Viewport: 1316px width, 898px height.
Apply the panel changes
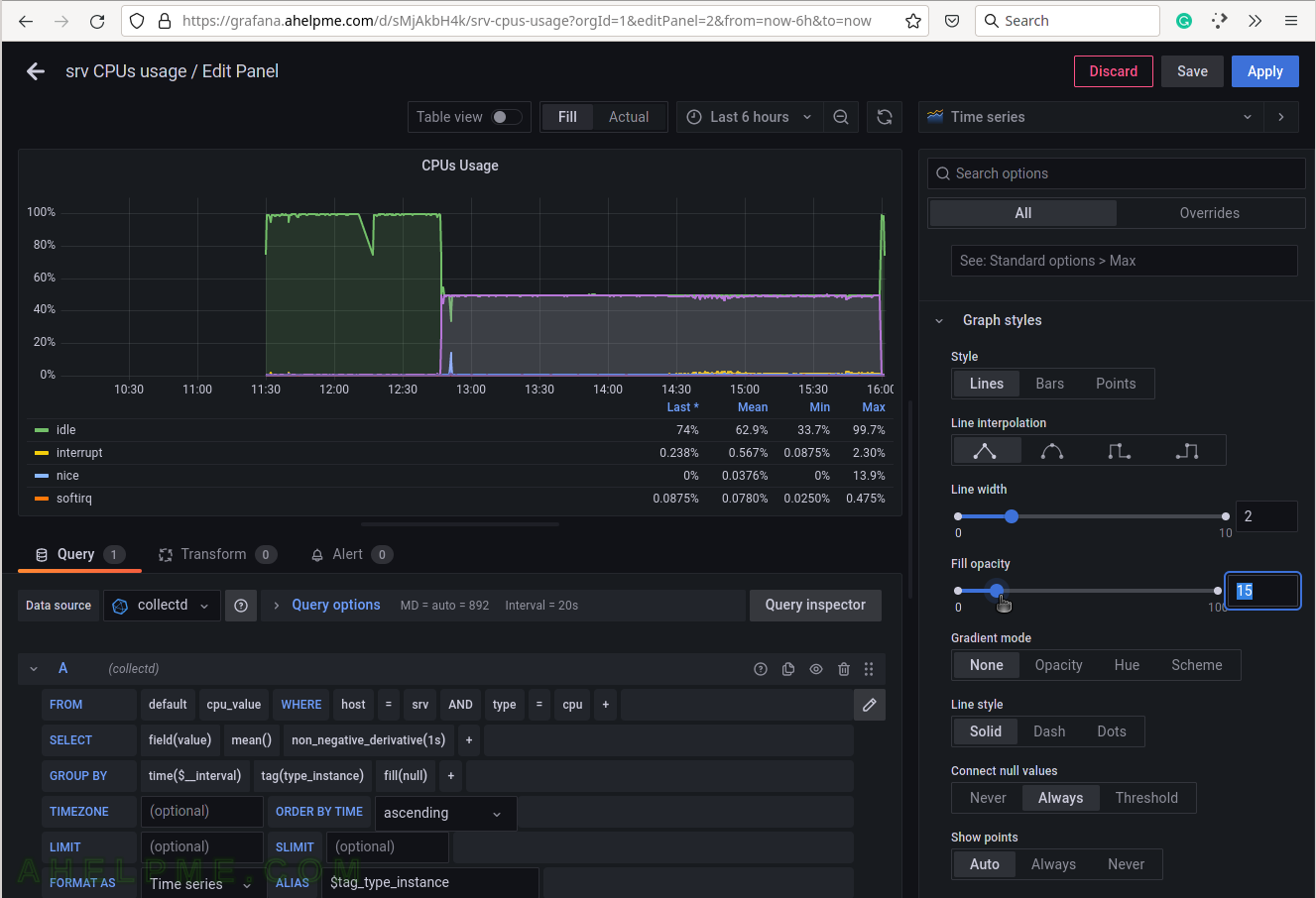click(x=1264, y=71)
